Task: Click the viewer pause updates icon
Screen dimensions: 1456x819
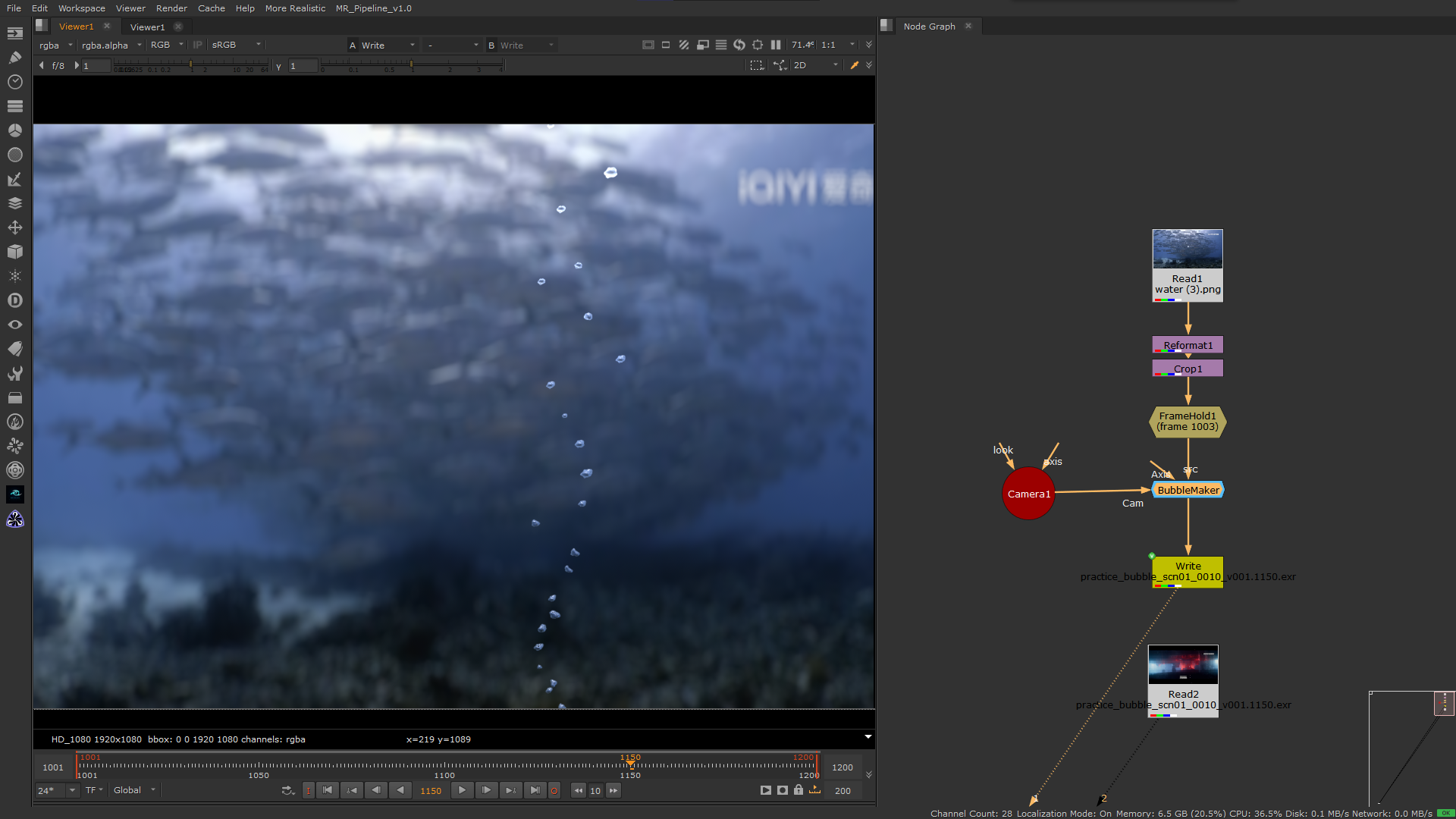Action: (775, 45)
